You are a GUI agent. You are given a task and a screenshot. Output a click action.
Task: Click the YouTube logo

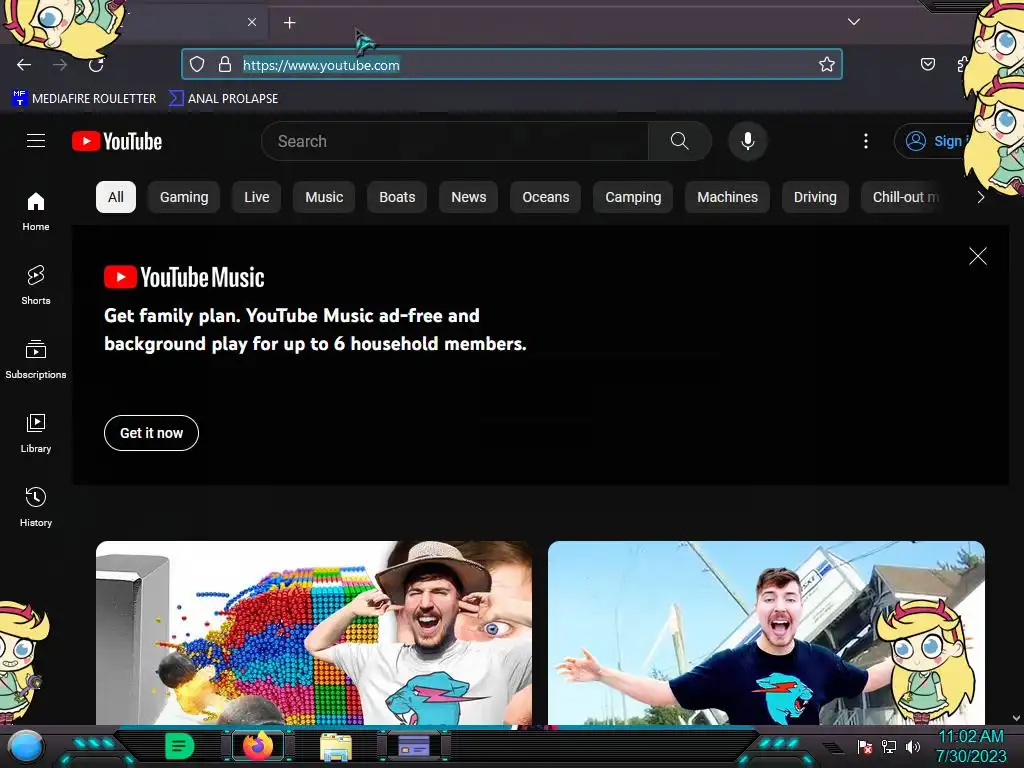coord(117,141)
